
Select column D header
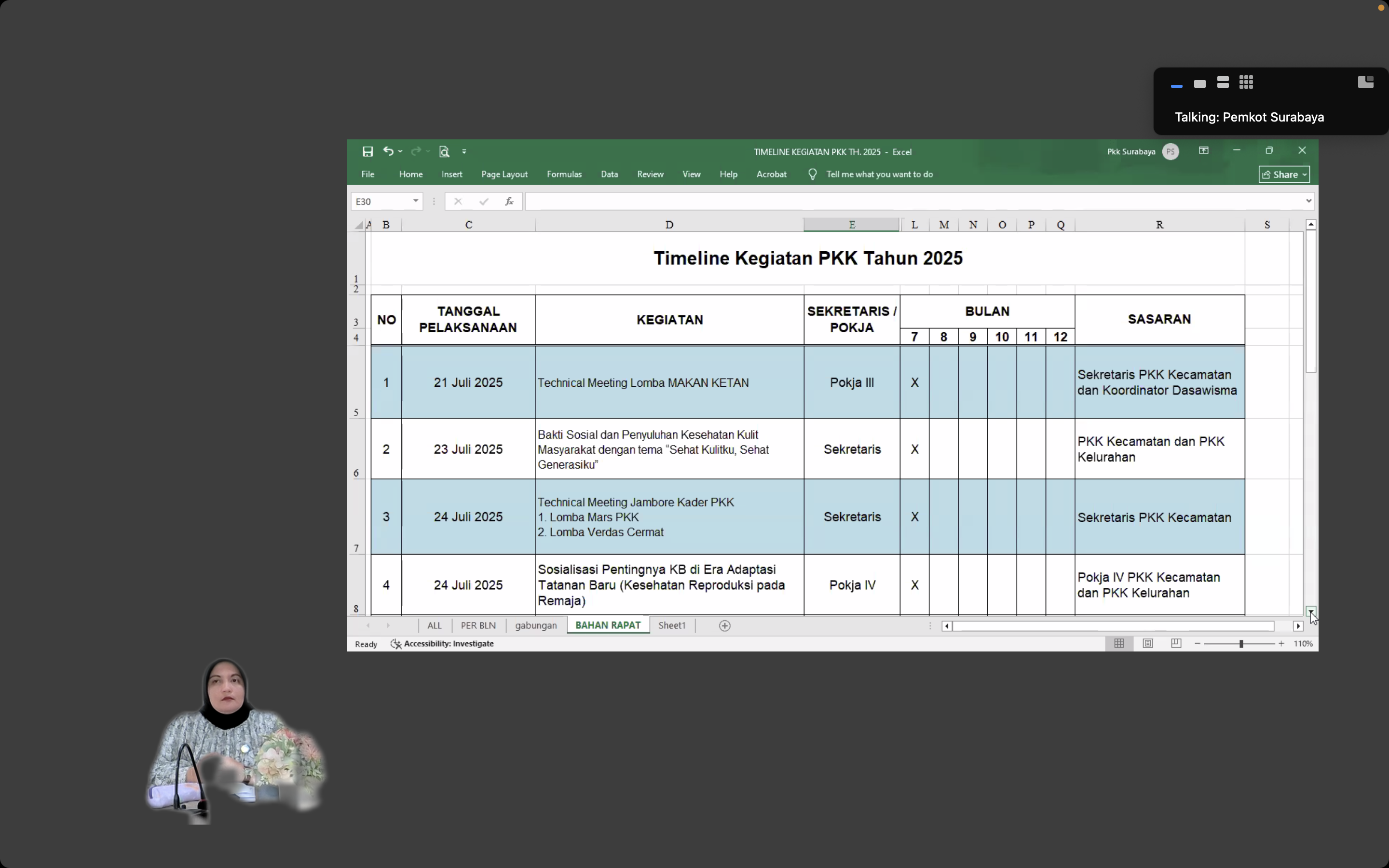tap(669, 225)
